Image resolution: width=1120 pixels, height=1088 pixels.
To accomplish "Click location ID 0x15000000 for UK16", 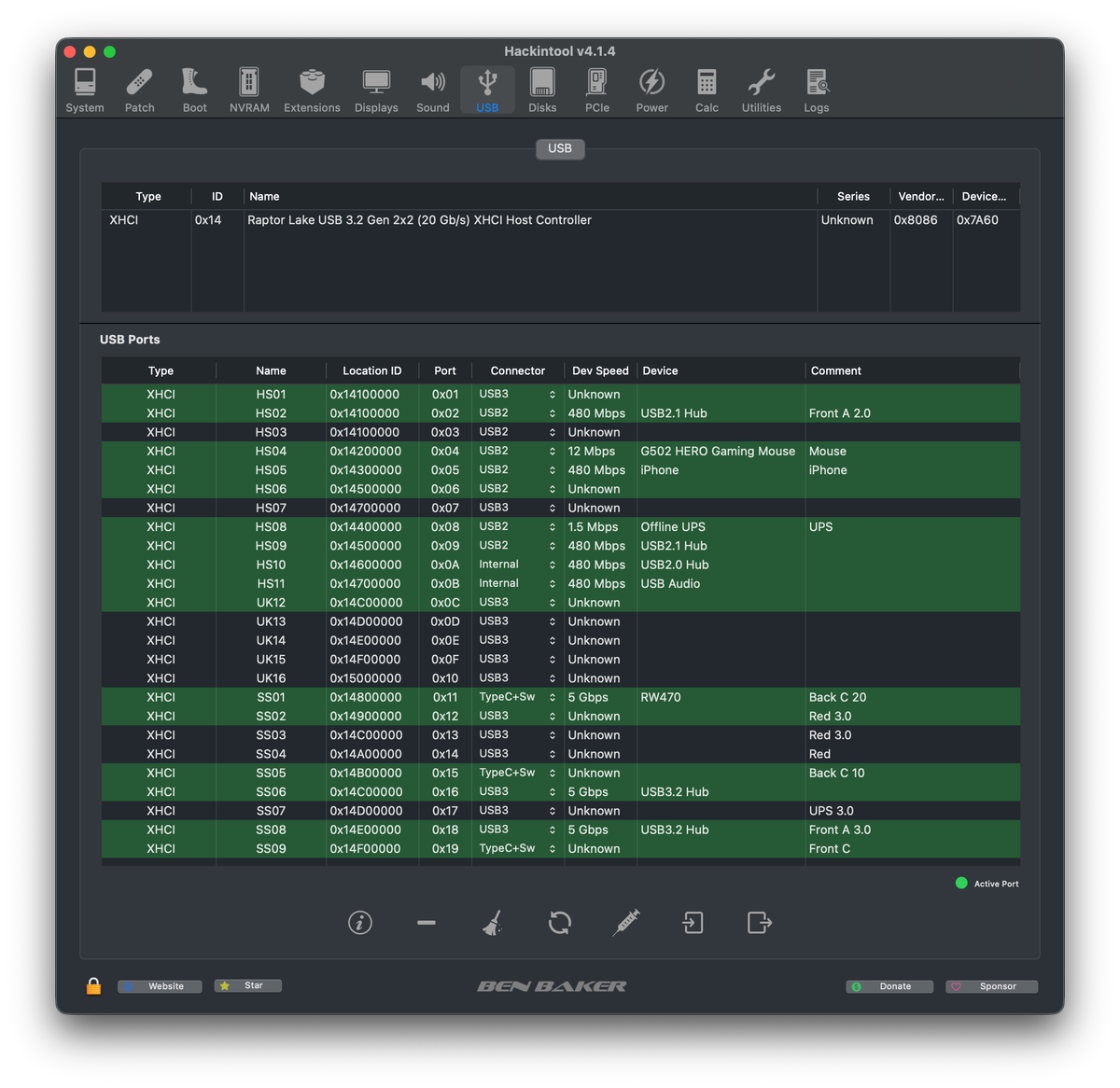I will (366, 678).
